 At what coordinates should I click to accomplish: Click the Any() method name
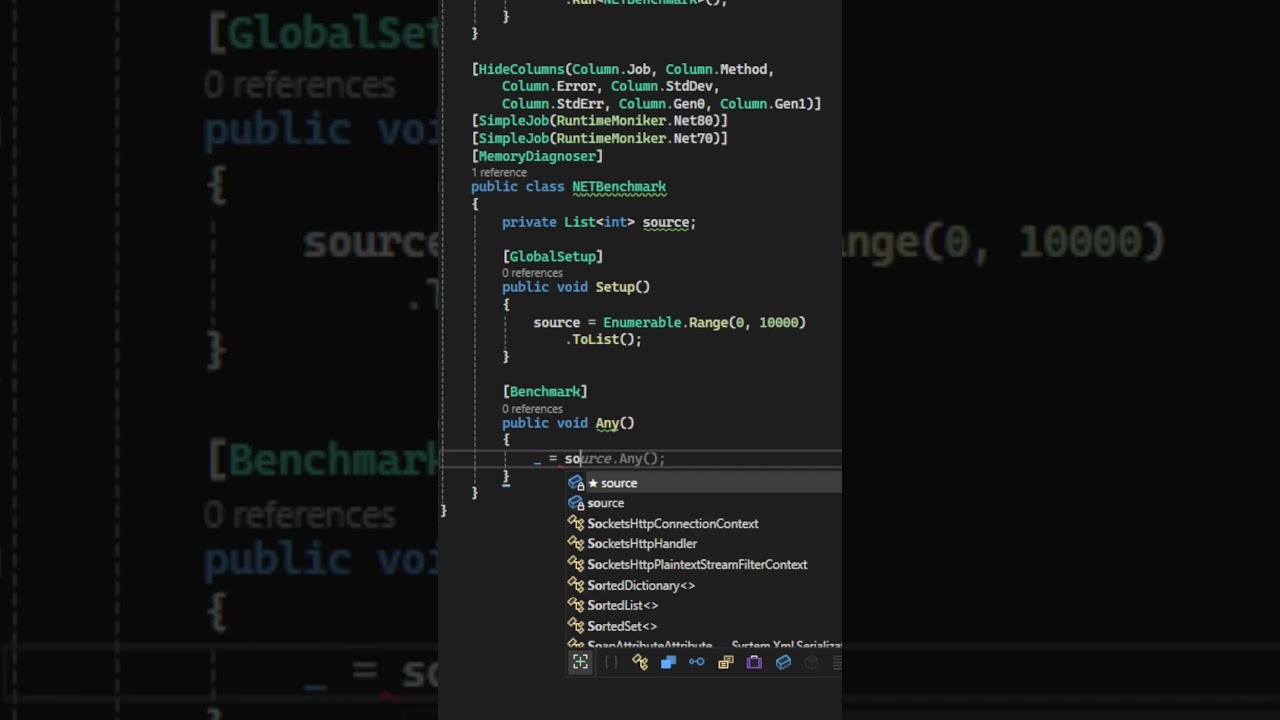pos(615,423)
